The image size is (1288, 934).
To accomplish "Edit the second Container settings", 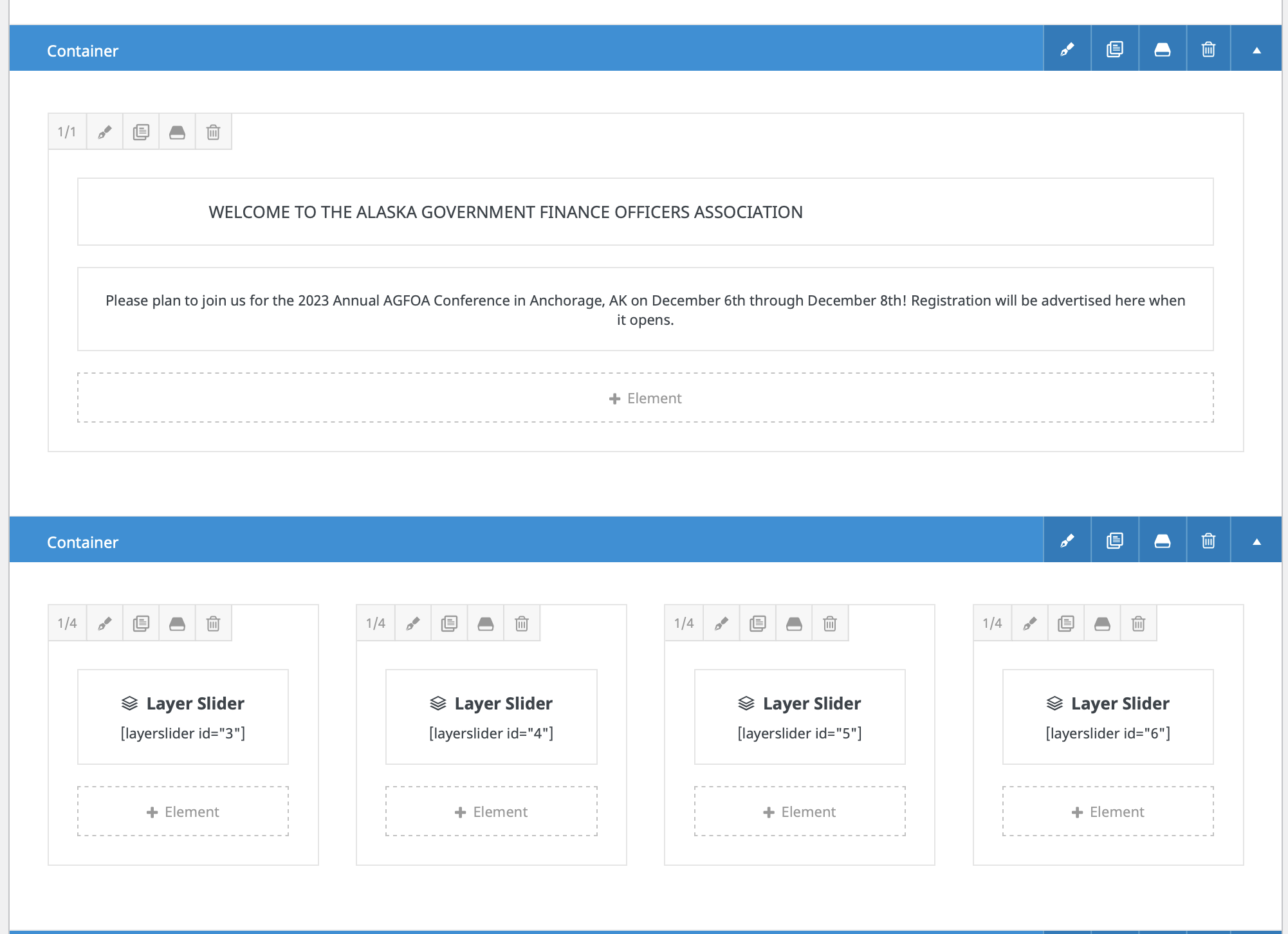I will point(1067,540).
